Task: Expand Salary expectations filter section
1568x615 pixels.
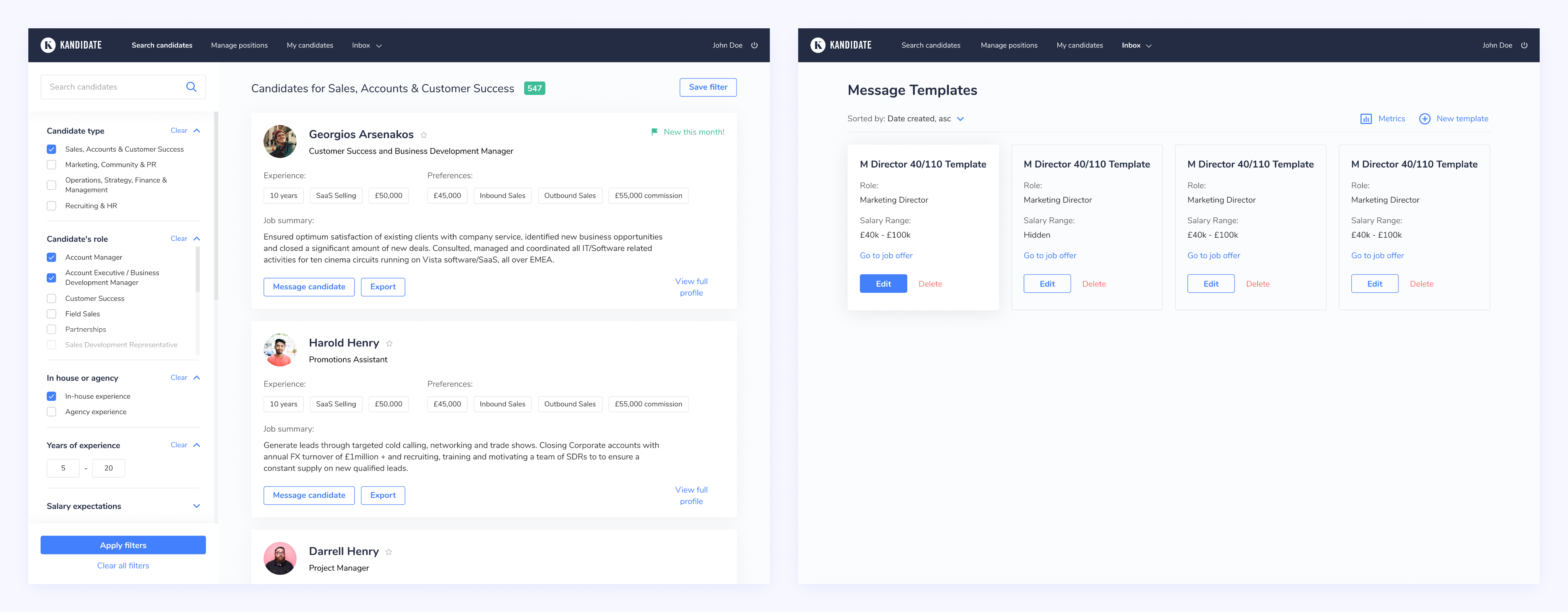Action: point(196,506)
